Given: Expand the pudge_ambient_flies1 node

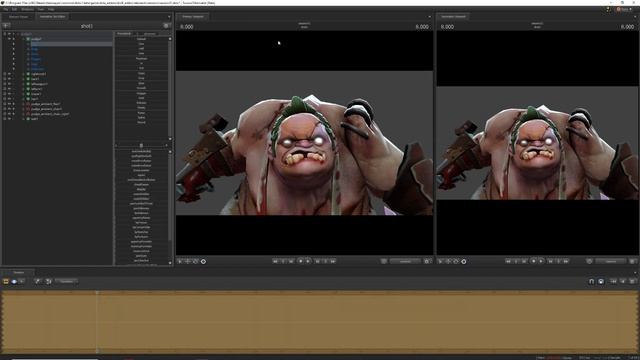Looking at the screenshot, I should coord(23,104).
